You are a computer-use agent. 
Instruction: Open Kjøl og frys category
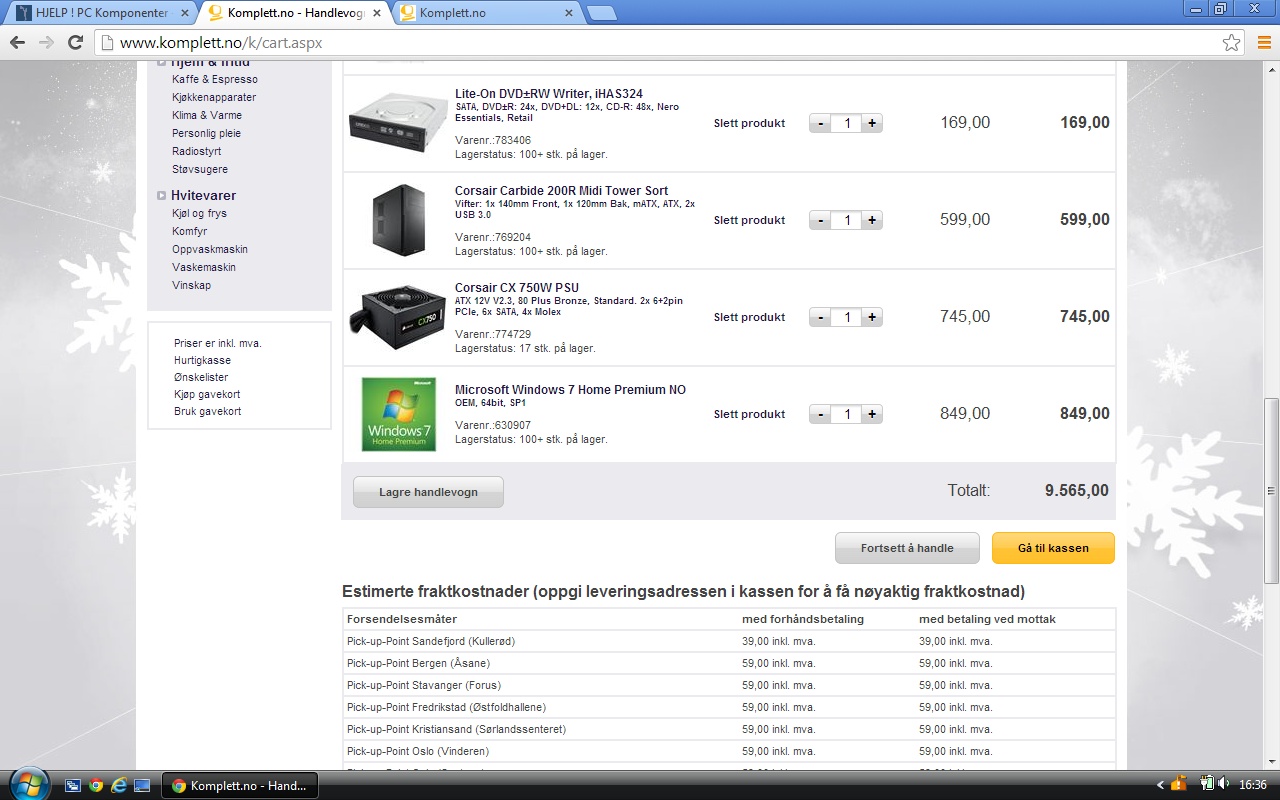point(199,213)
